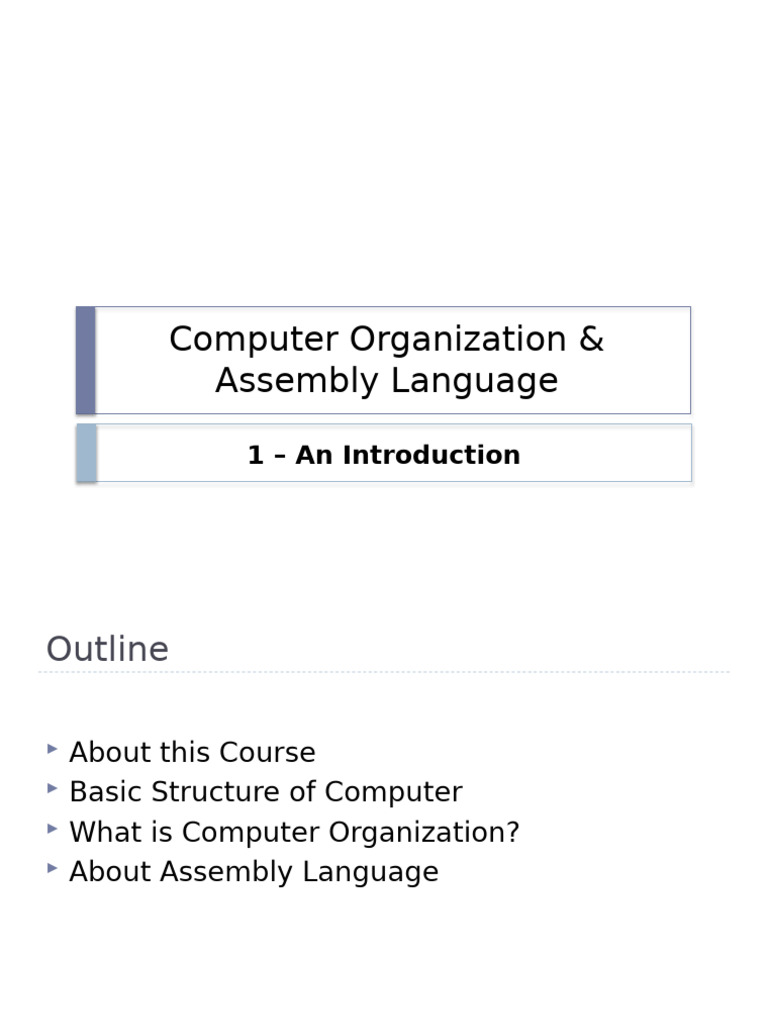Select the 'About this Course' bullet text
This screenshot has width=768, height=1024.
pyautogui.click(x=192, y=753)
